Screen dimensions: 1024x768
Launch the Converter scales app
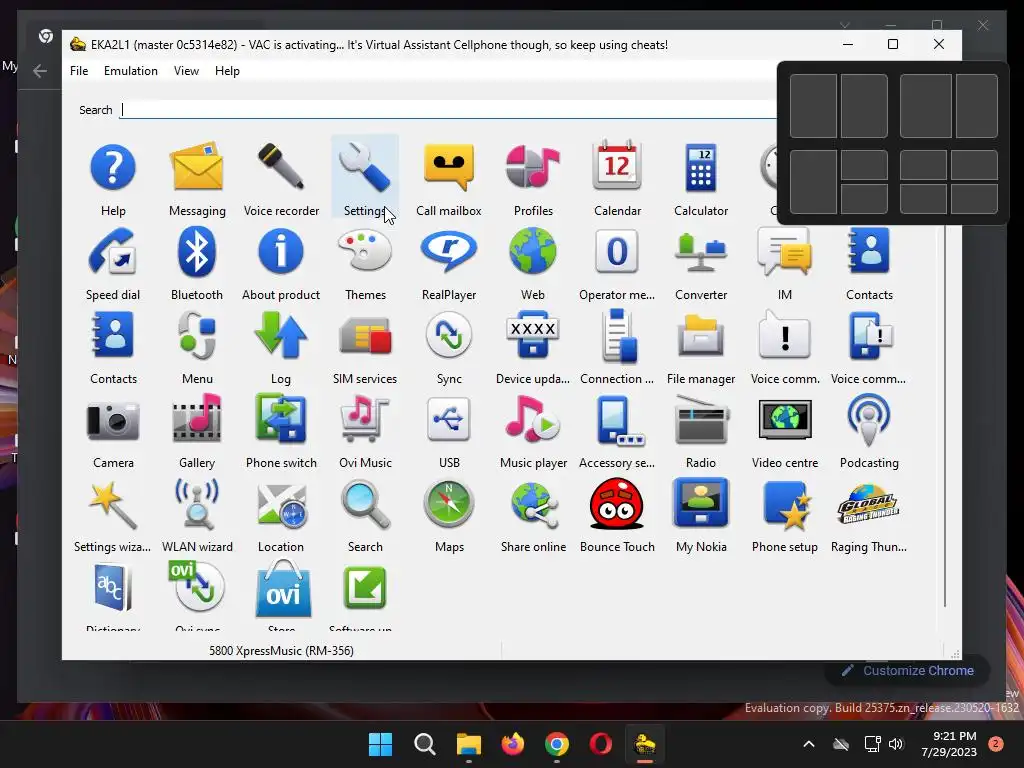tap(701, 253)
